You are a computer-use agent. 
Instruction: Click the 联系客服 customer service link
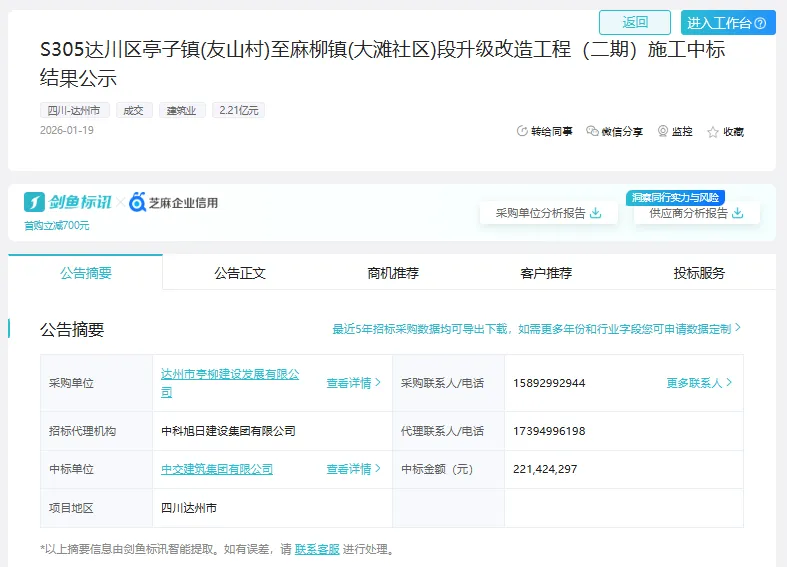(318, 549)
